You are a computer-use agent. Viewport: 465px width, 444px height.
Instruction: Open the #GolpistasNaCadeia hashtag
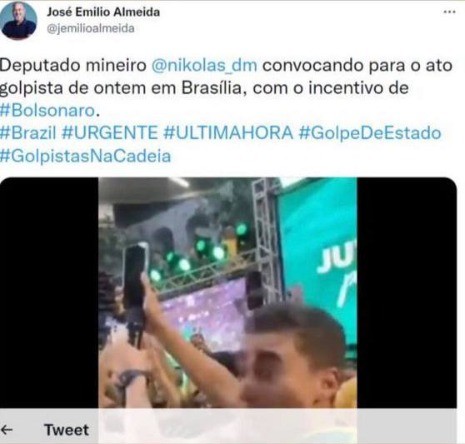click(x=85, y=156)
